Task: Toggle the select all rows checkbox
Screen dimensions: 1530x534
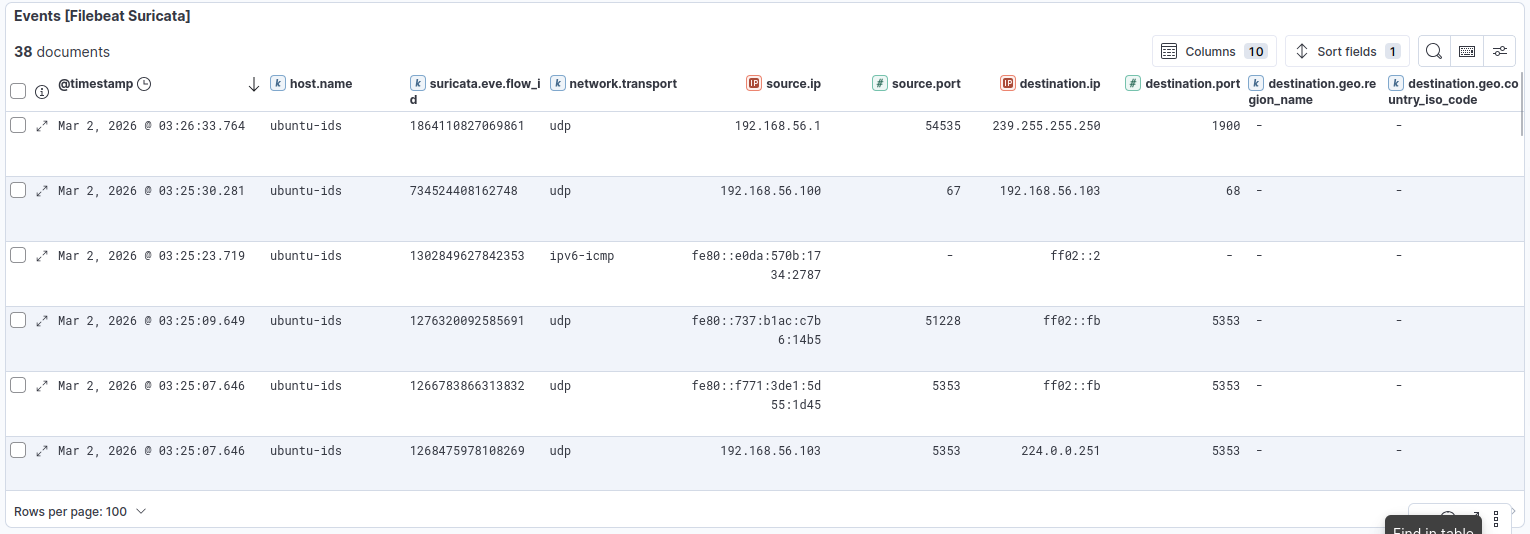Action: coord(18,91)
